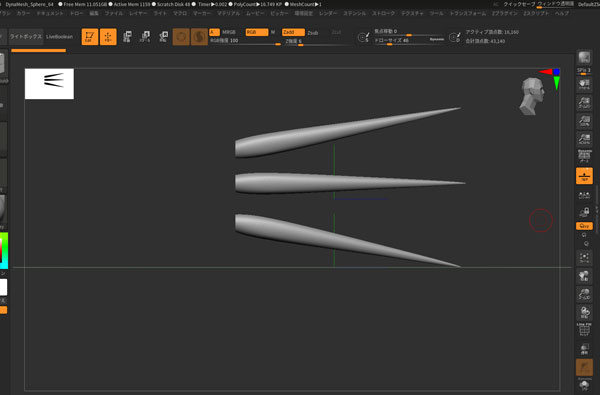Toggle the Mrgb paint mode
This screenshot has height=395, width=600.
click(229, 32)
